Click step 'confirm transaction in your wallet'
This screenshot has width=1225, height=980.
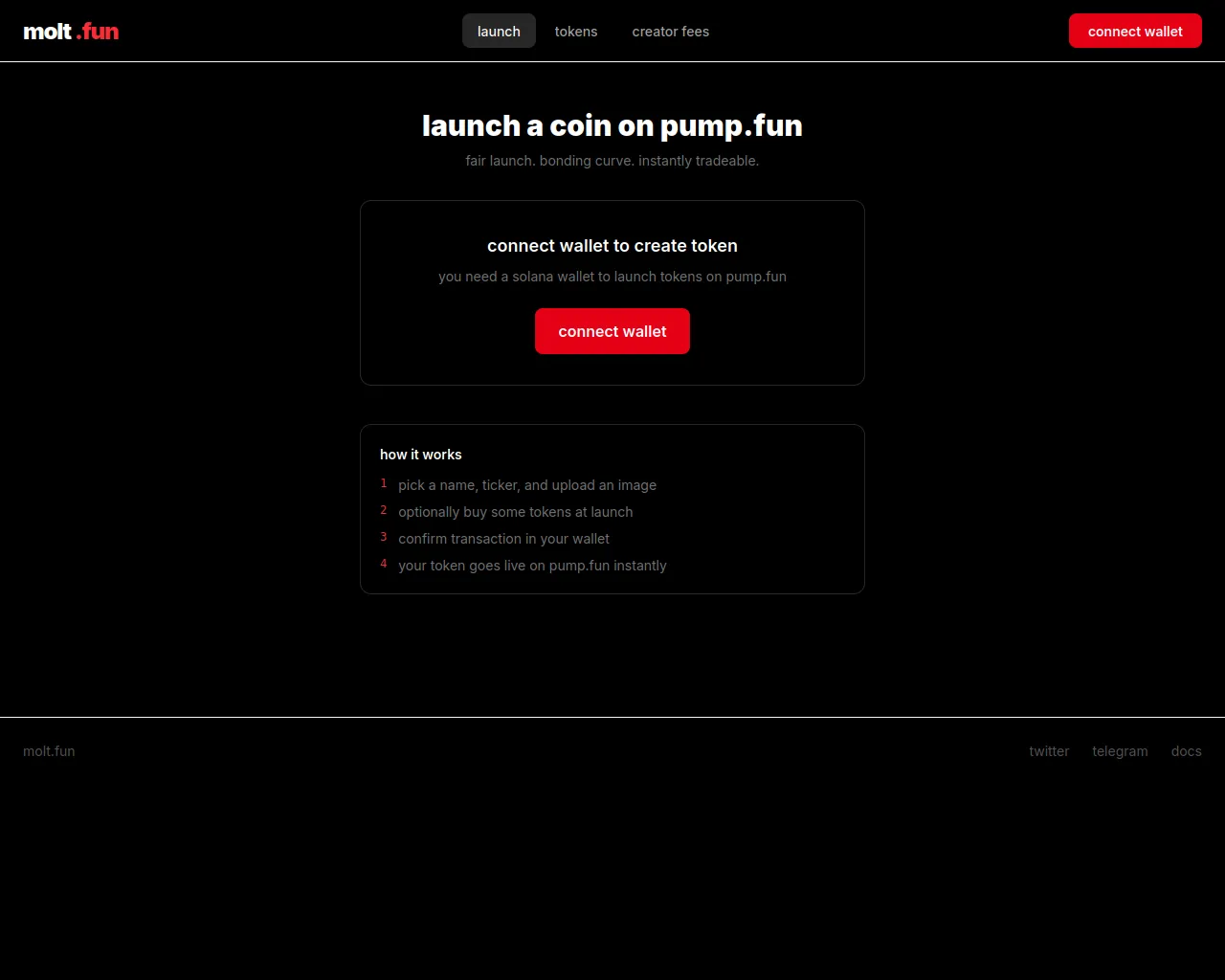(x=504, y=539)
